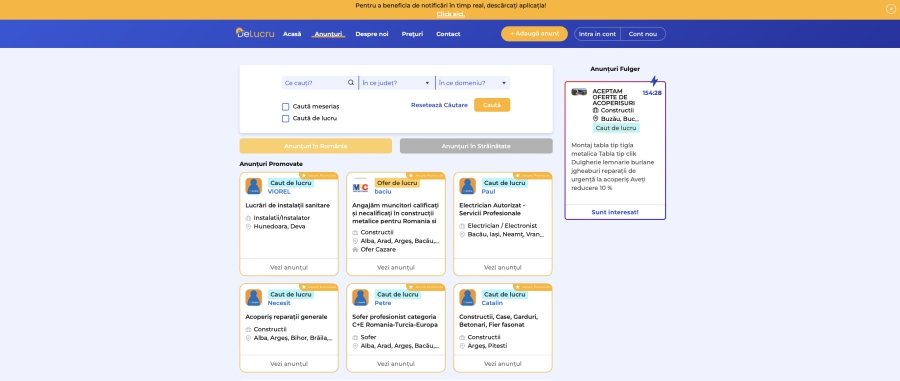Close the yellow notification banner
This screenshot has width=900, height=381.
point(890,9)
